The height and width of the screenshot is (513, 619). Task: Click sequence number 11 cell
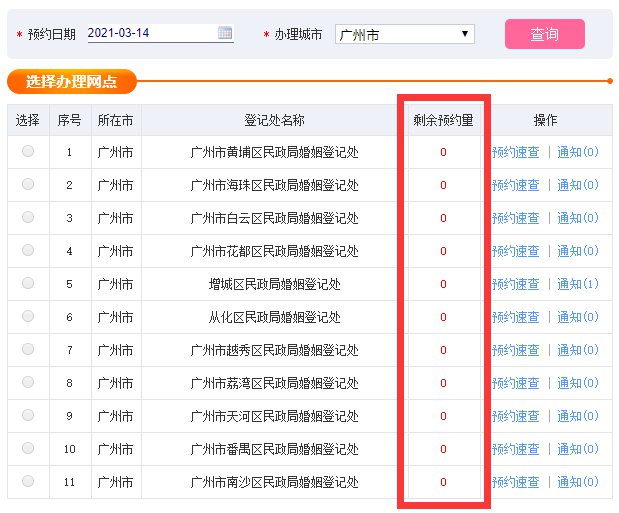click(69, 482)
